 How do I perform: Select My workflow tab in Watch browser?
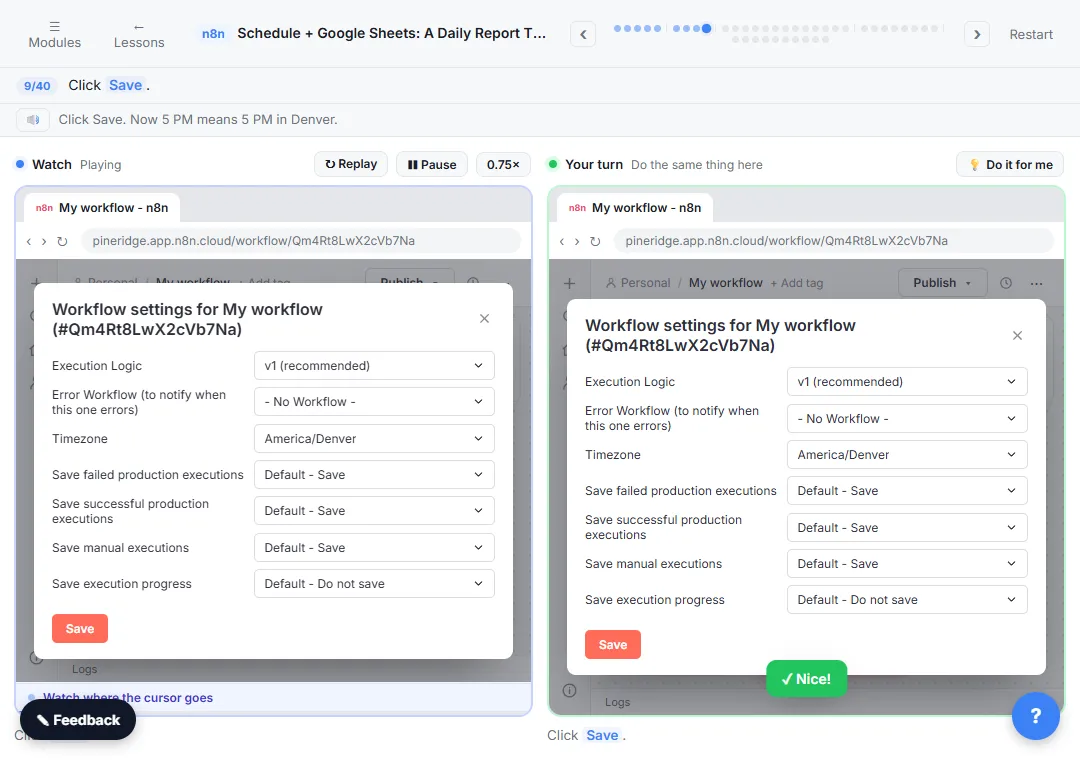coord(102,207)
